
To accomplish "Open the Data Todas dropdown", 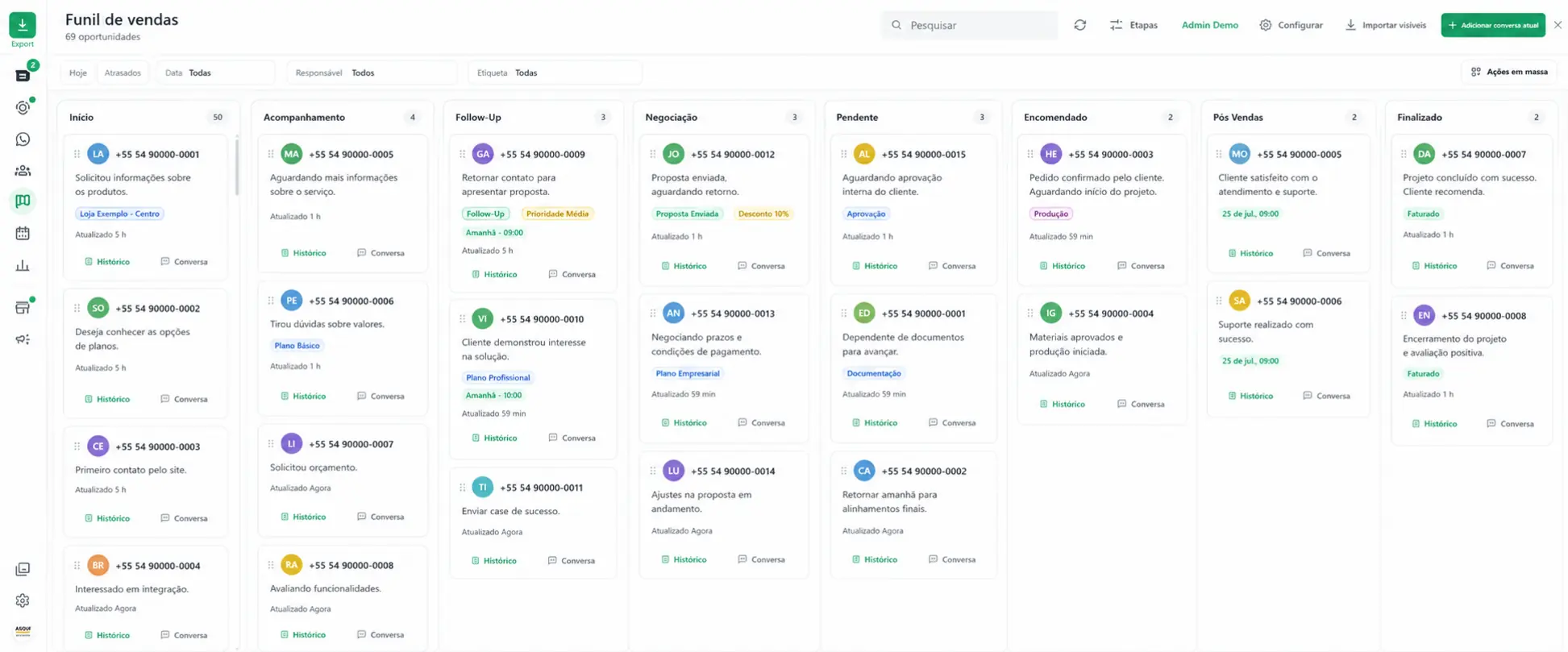I will coord(215,73).
